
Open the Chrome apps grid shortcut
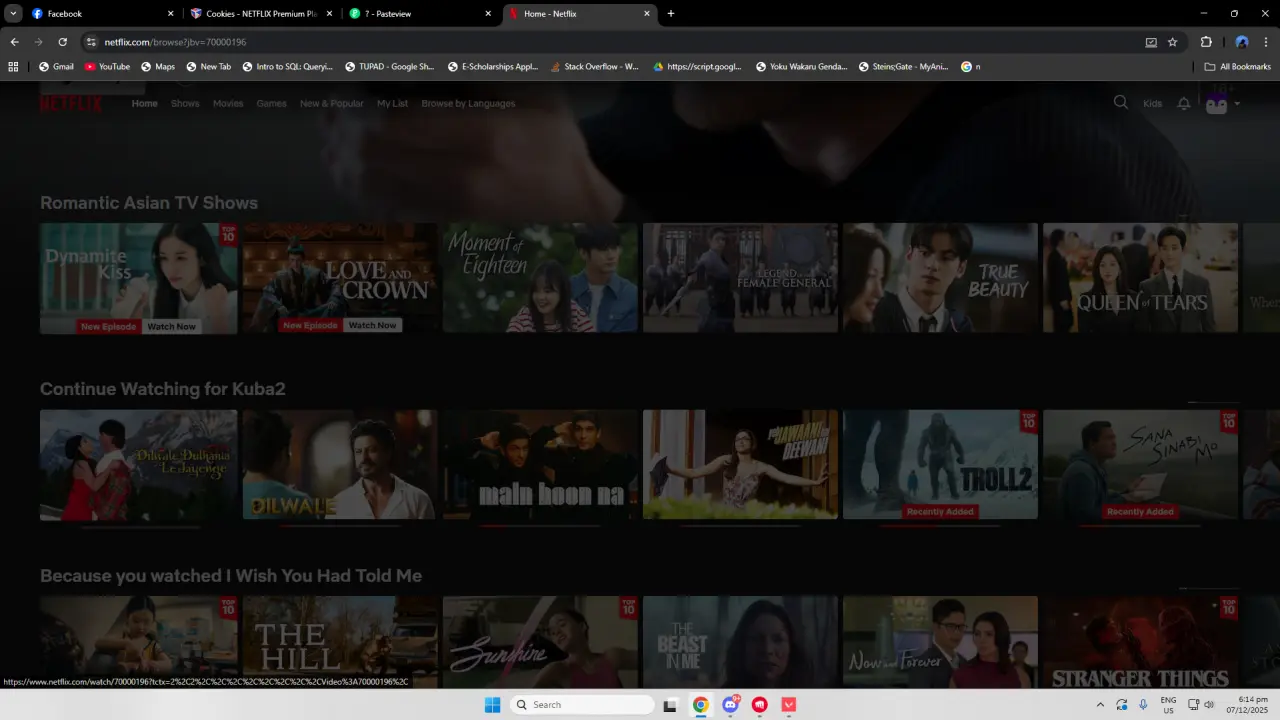click(13, 67)
